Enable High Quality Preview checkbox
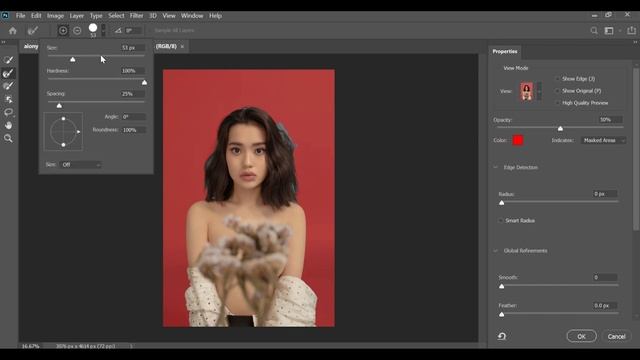Viewport: 640px width, 360px height. 558,103
